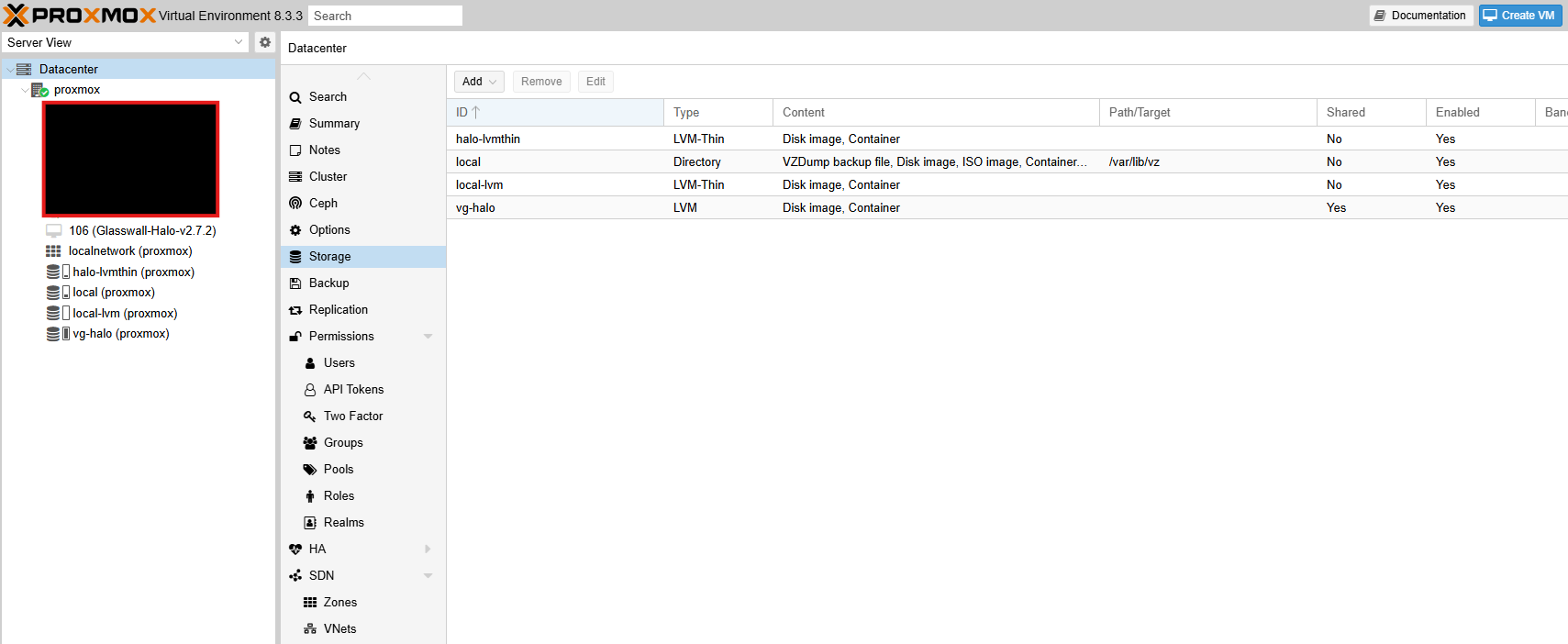Collapse the SDN submenu arrow
The height and width of the screenshot is (644, 1568).
pyautogui.click(x=428, y=576)
